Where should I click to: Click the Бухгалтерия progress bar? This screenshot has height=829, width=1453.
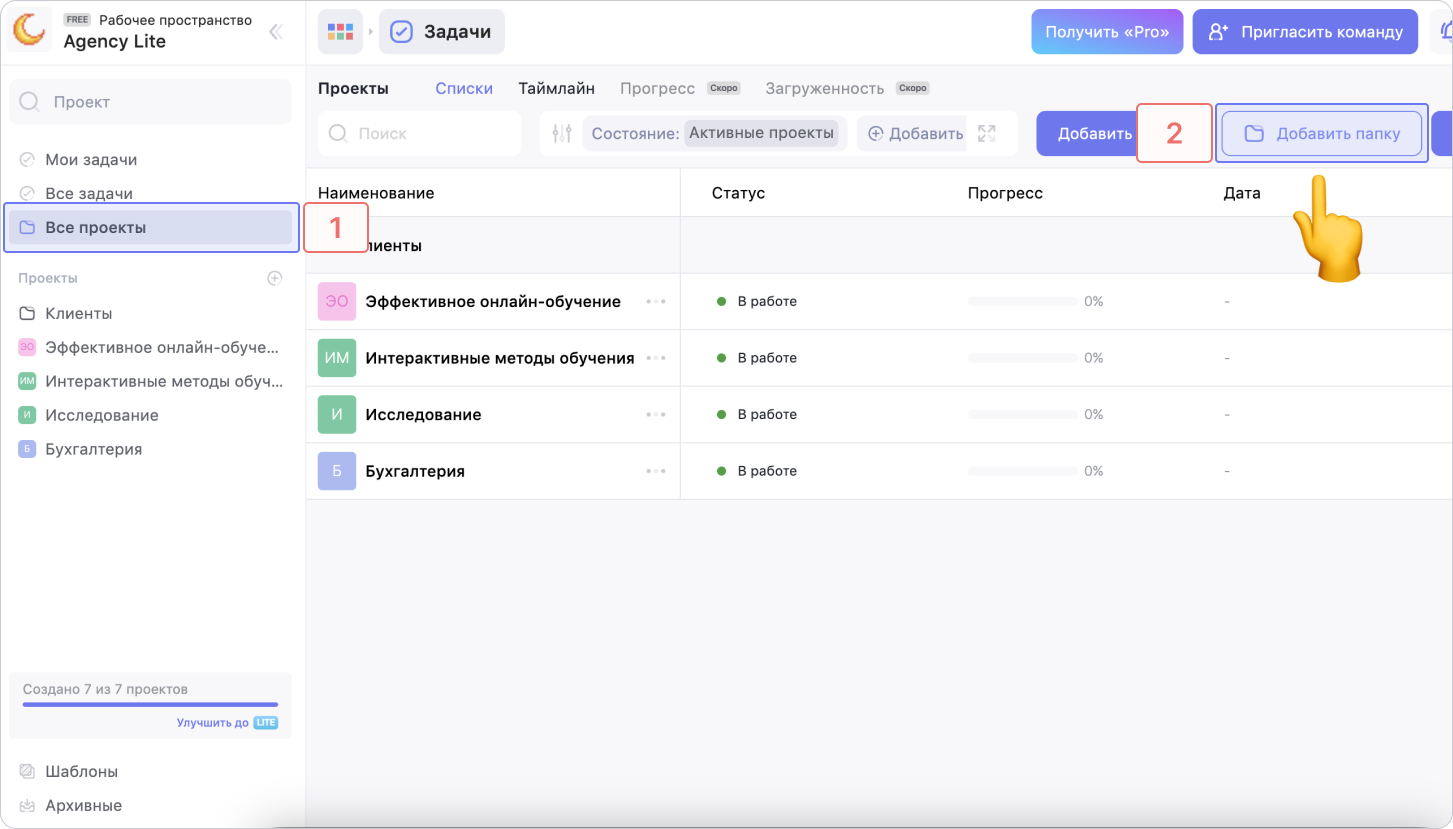(x=1023, y=471)
